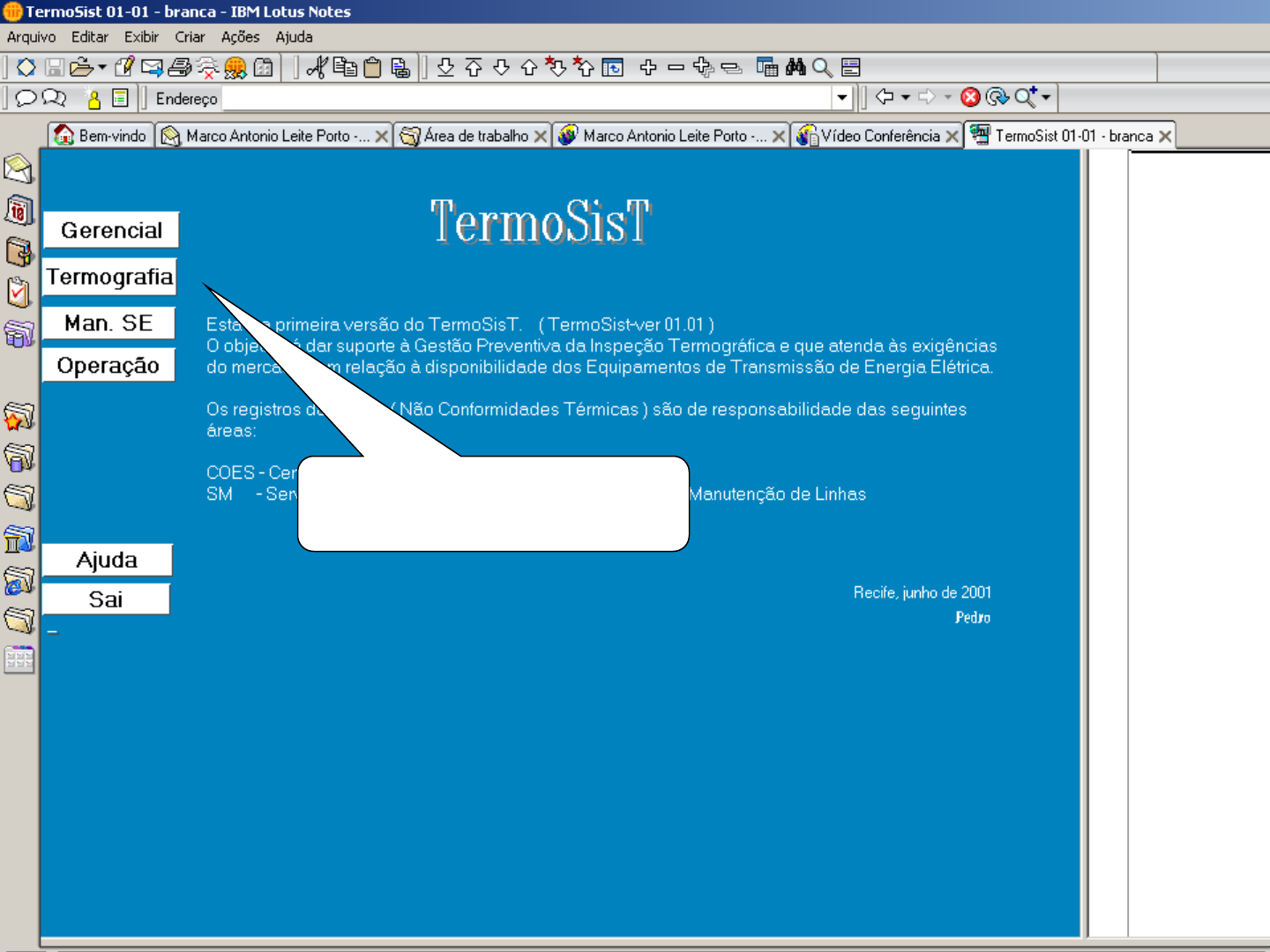Click the Refresh icon in navigation toolbar
This screenshot has height=952, width=1270.
[x=997, y=98]
